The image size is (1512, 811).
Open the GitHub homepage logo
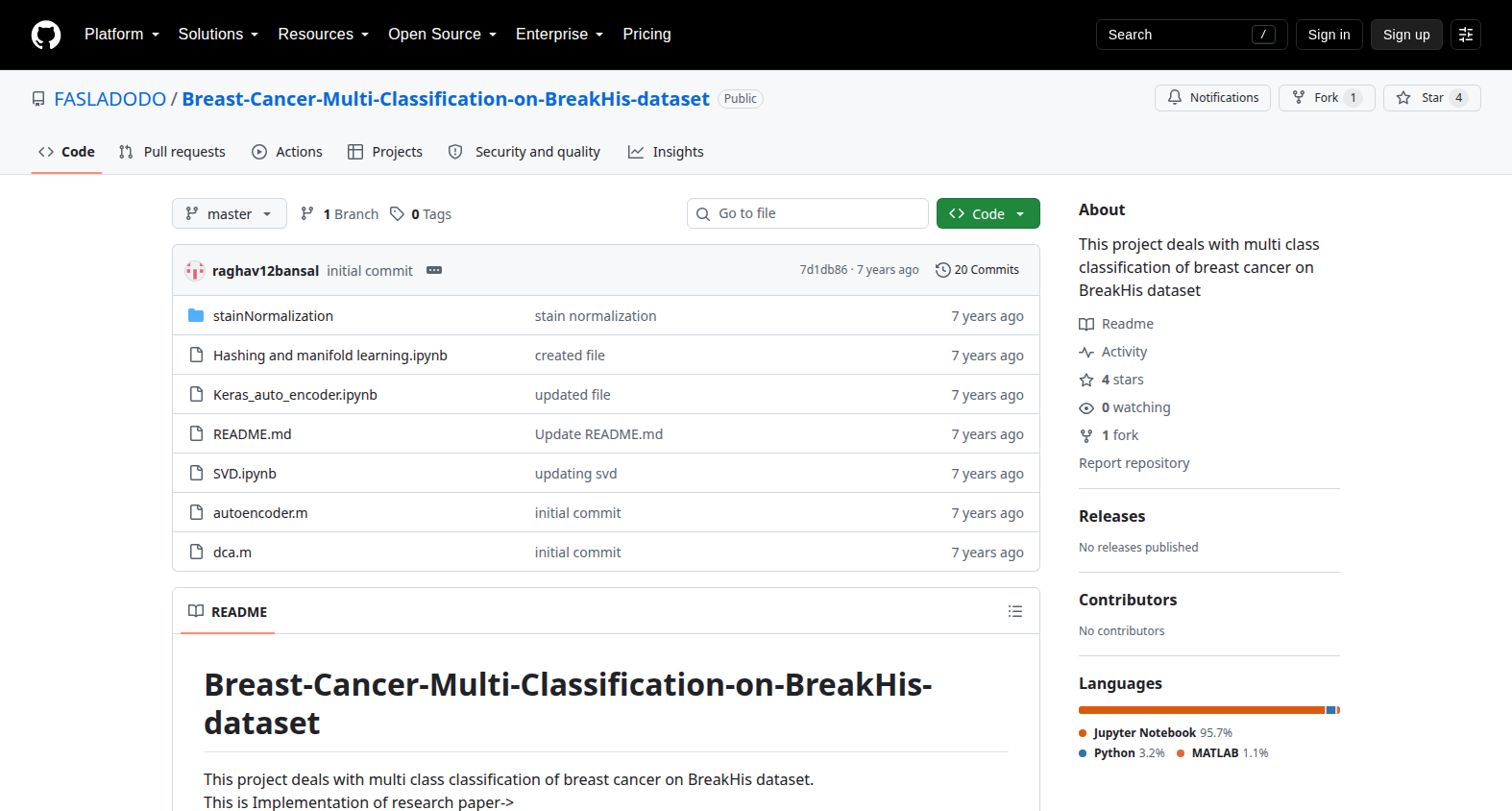[46, 35]
